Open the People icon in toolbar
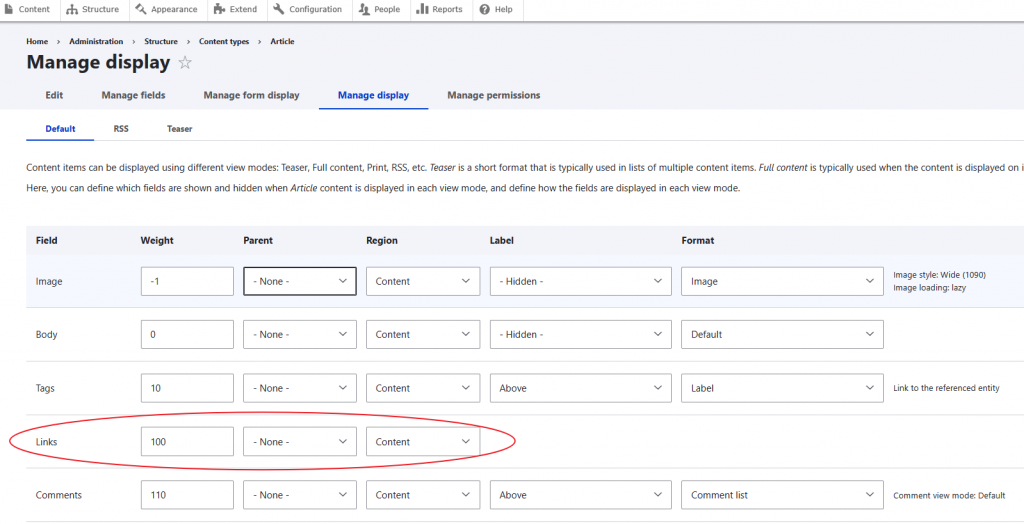Image resolution: width=1024 pixels, height=524 pixels. 364,9
